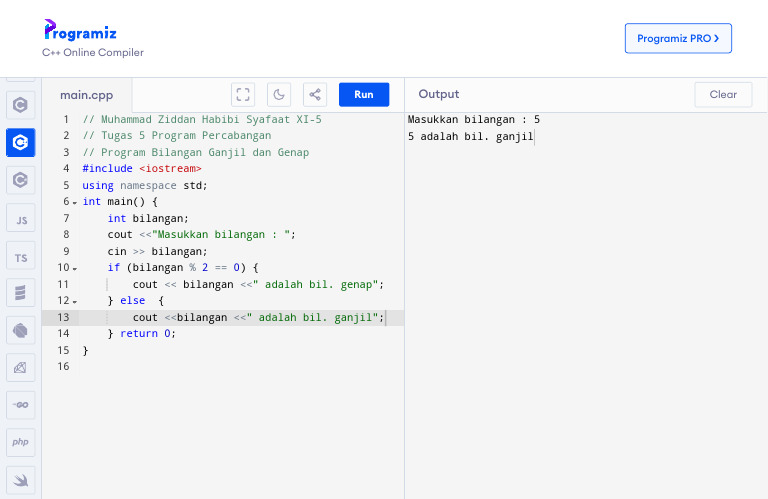Viewport: 768px width, 499px height.
Task: Select the Scala compiler icon
Action: point(20,293)
